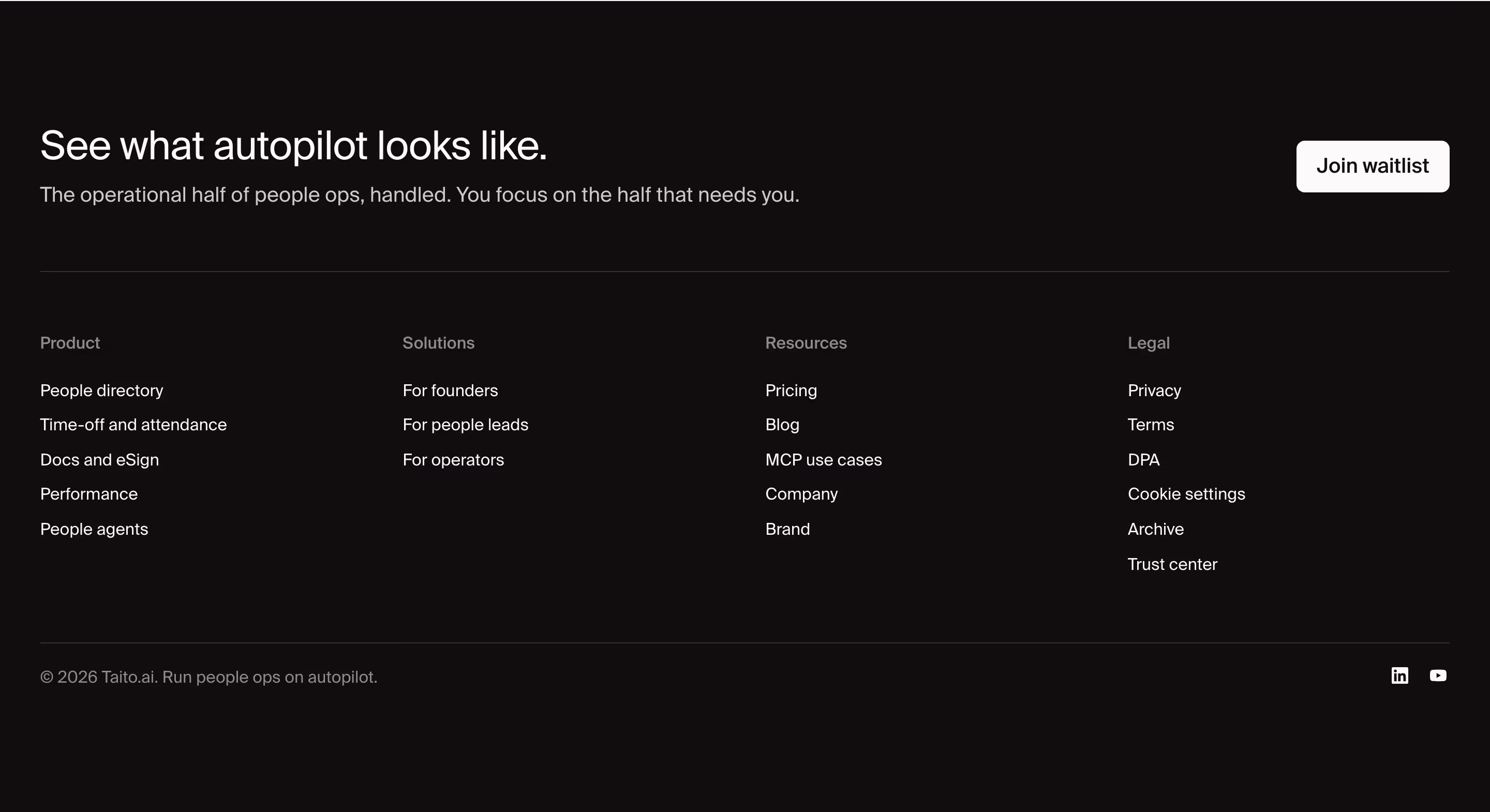Open MCP use cases link
This screenshot has width=1490, height=812.
click(824, 460)
